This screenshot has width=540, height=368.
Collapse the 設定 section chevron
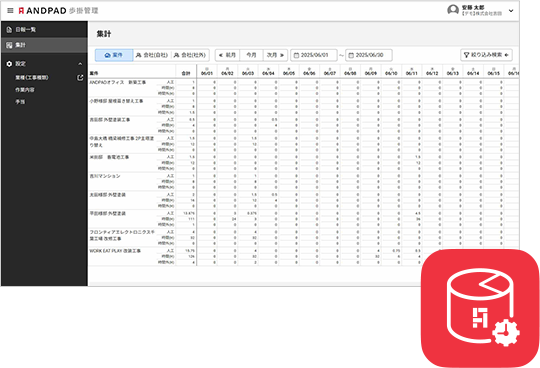[x=80, y=64]
